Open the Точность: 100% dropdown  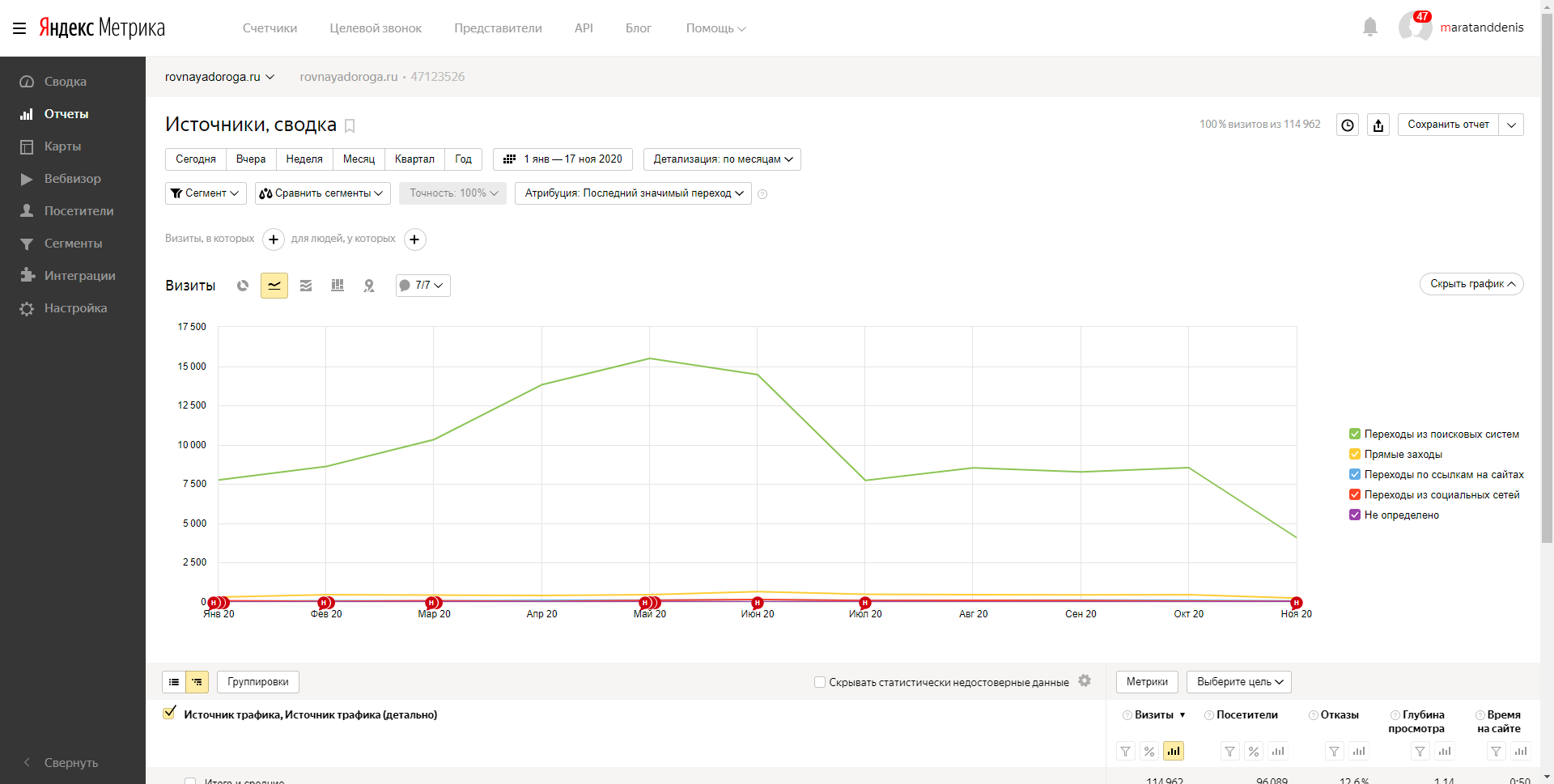tap(452, 193)
